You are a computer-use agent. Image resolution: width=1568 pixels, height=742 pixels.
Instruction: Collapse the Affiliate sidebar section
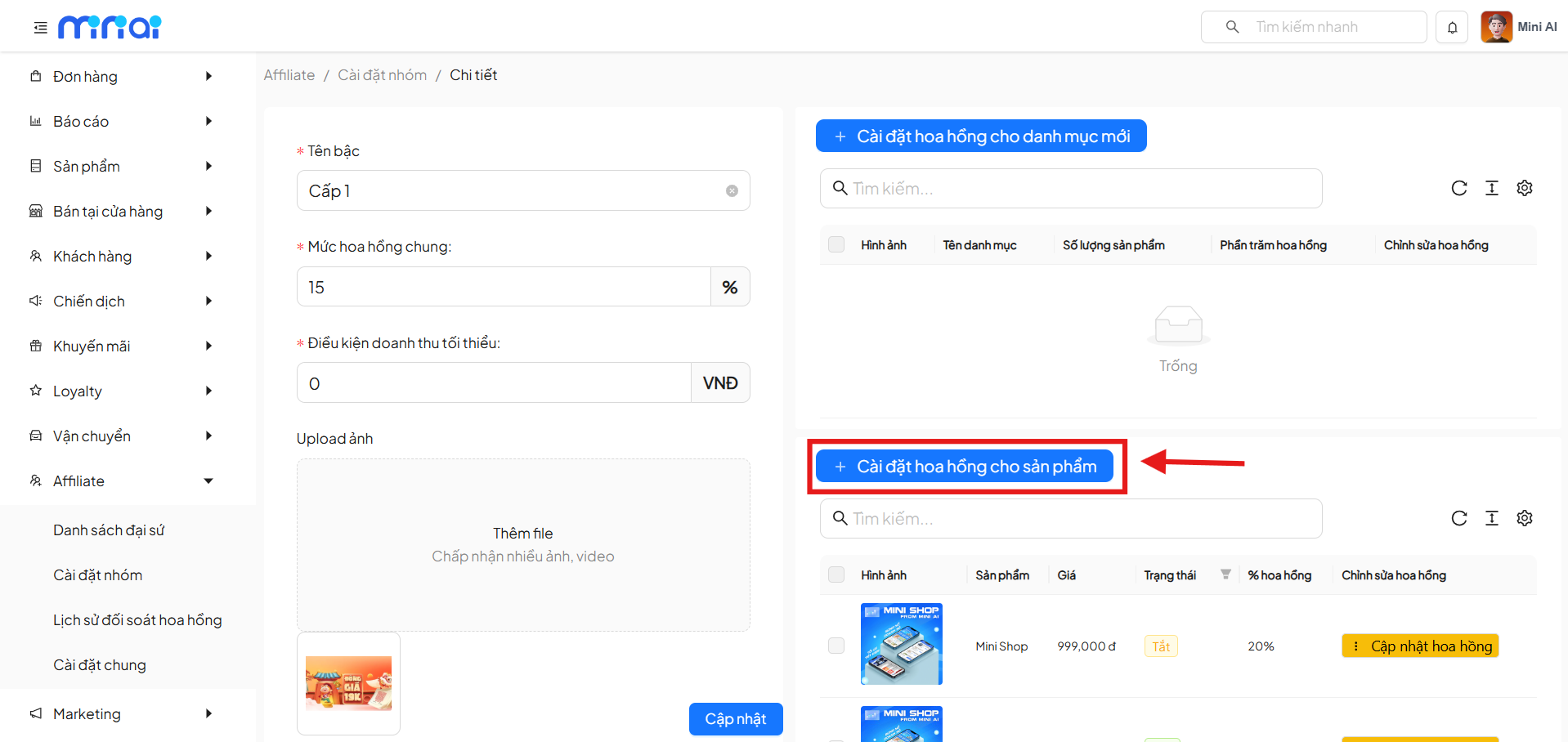tap(123, 481)
